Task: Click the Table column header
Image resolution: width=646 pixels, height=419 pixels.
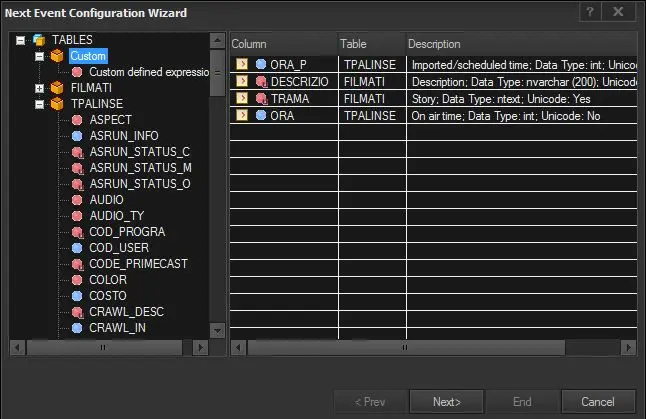Action: tap(370, 44)
